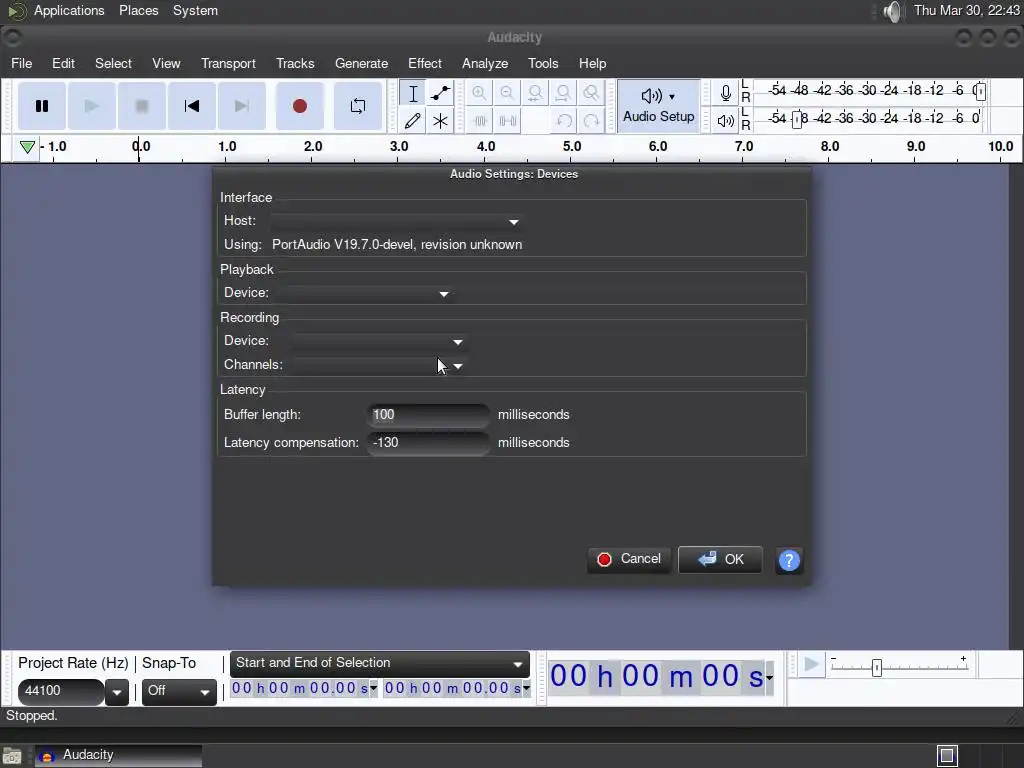
Task: Open the Effect menu
Action: [x=424, y=63]
